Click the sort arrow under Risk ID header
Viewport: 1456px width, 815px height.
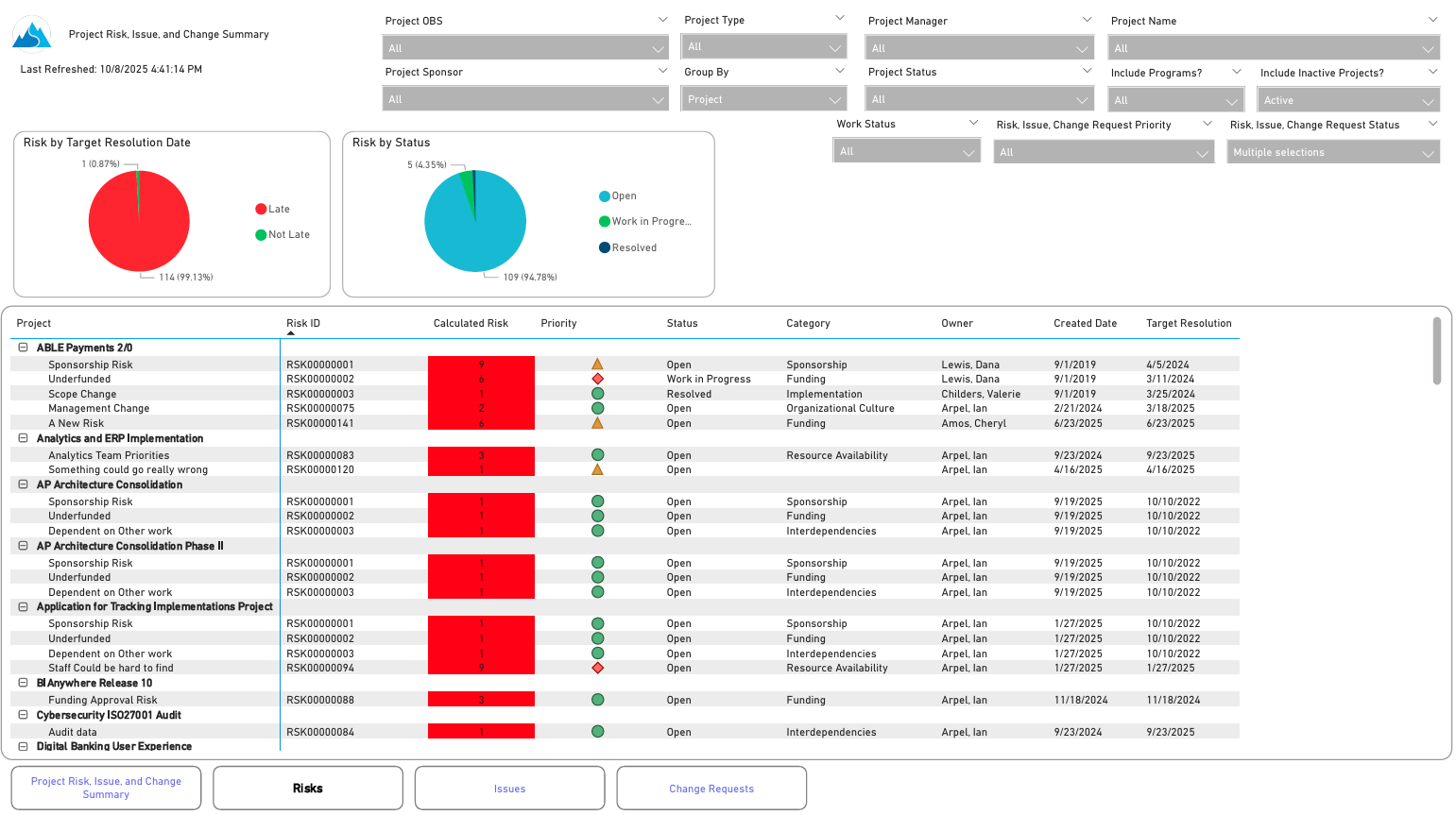point(291,333)
